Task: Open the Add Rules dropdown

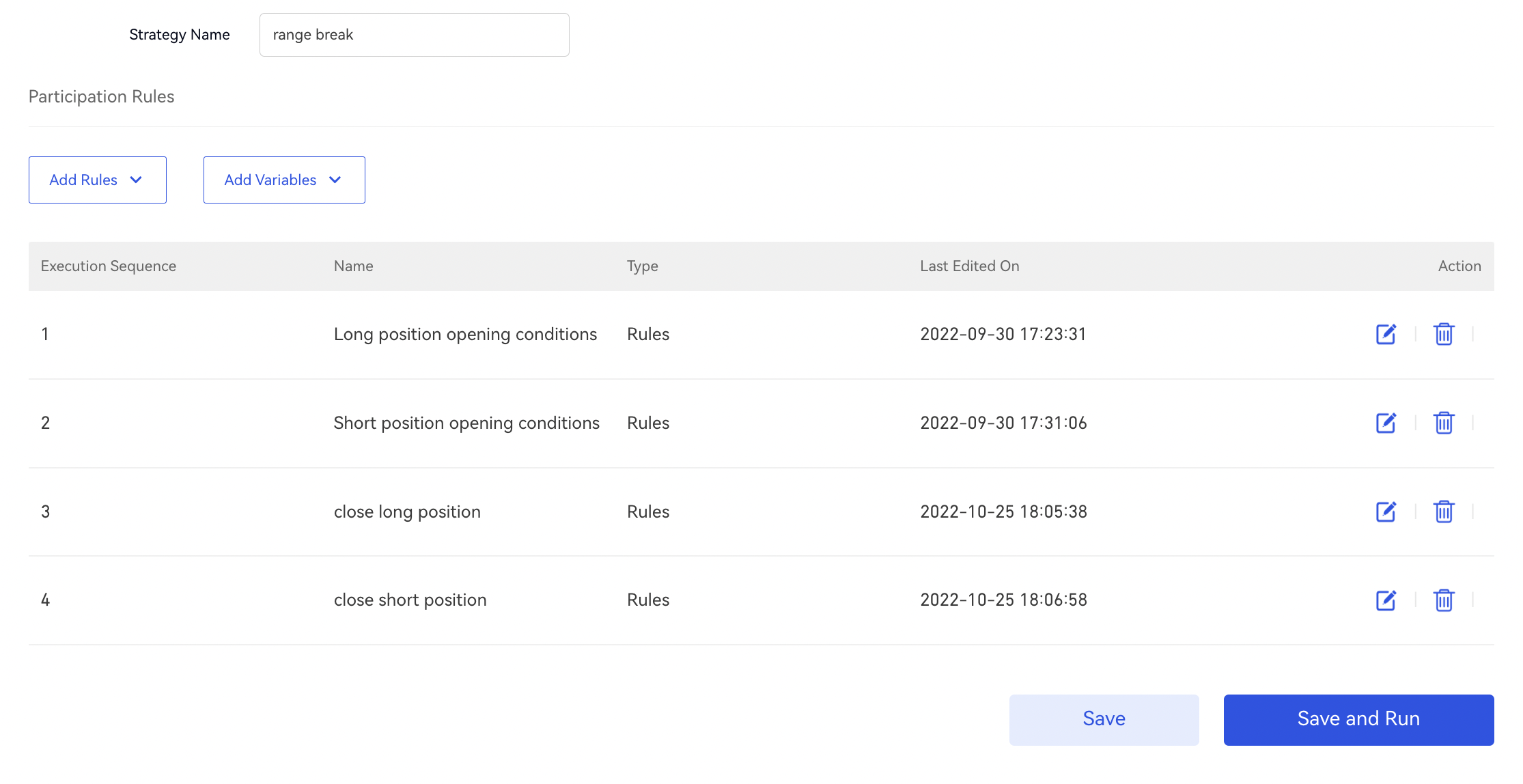Action: tap(97, 180)
